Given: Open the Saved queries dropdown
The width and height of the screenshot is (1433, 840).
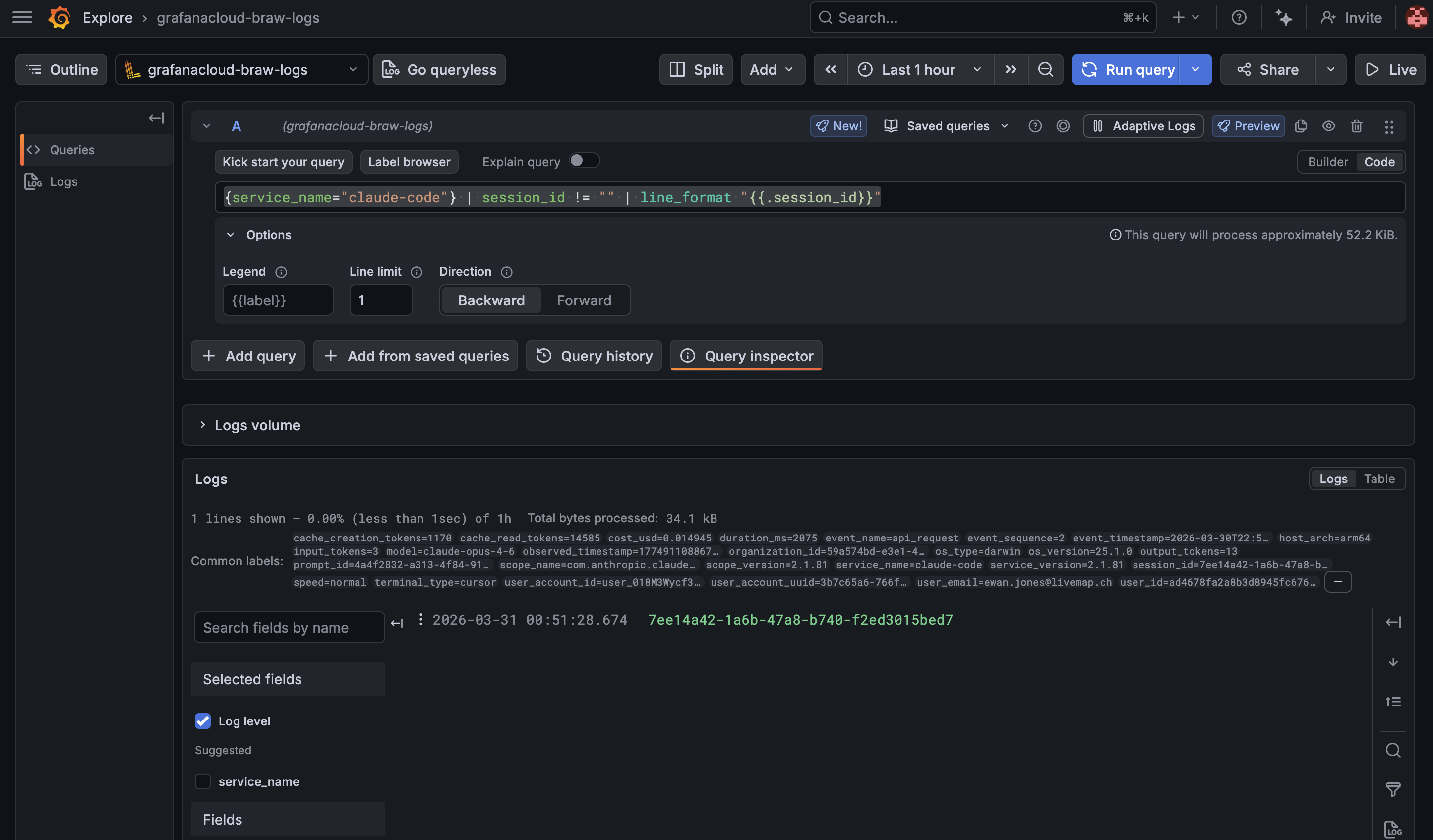Looking at the screenshot, I should coord(947,125).
